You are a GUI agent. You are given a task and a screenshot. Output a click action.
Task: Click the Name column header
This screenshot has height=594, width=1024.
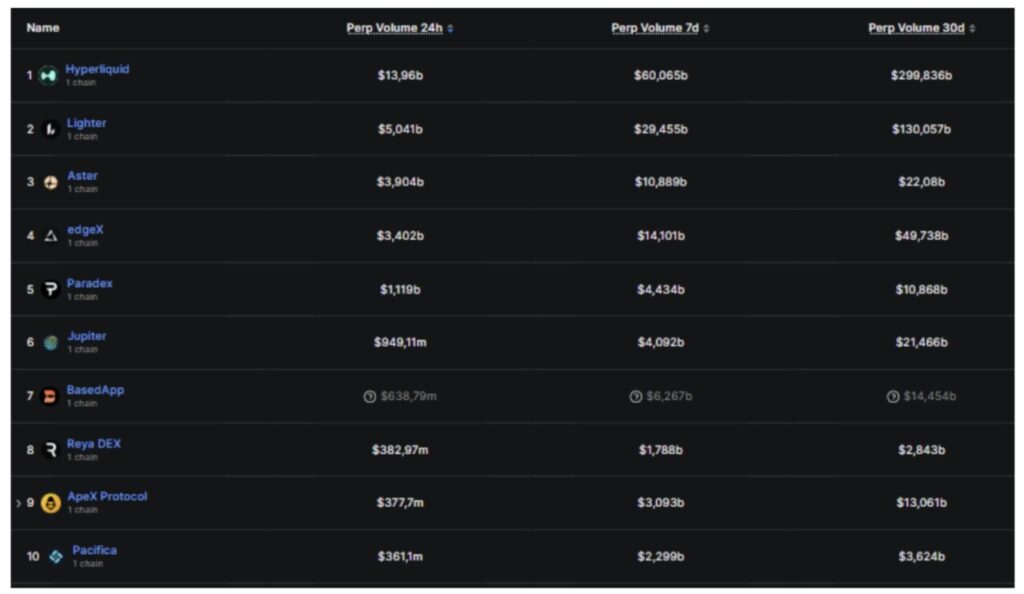point(43,28)
